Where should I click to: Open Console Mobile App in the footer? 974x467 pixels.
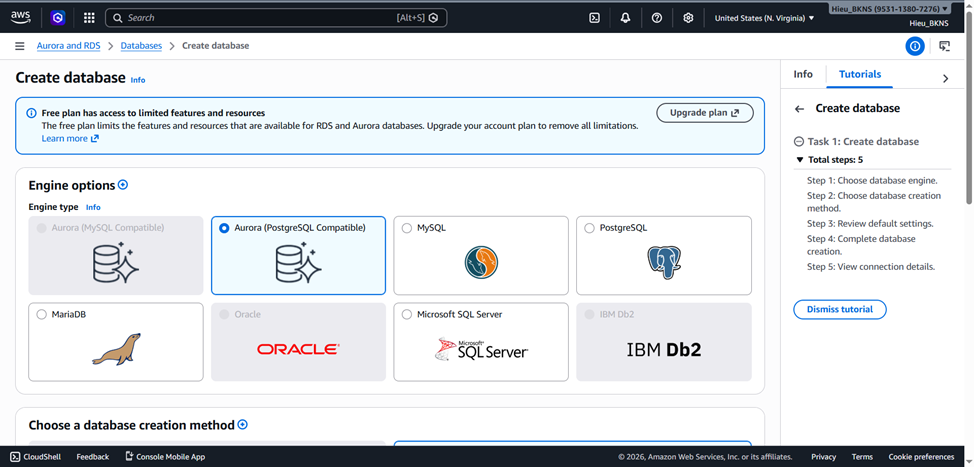tap(165, 456)
